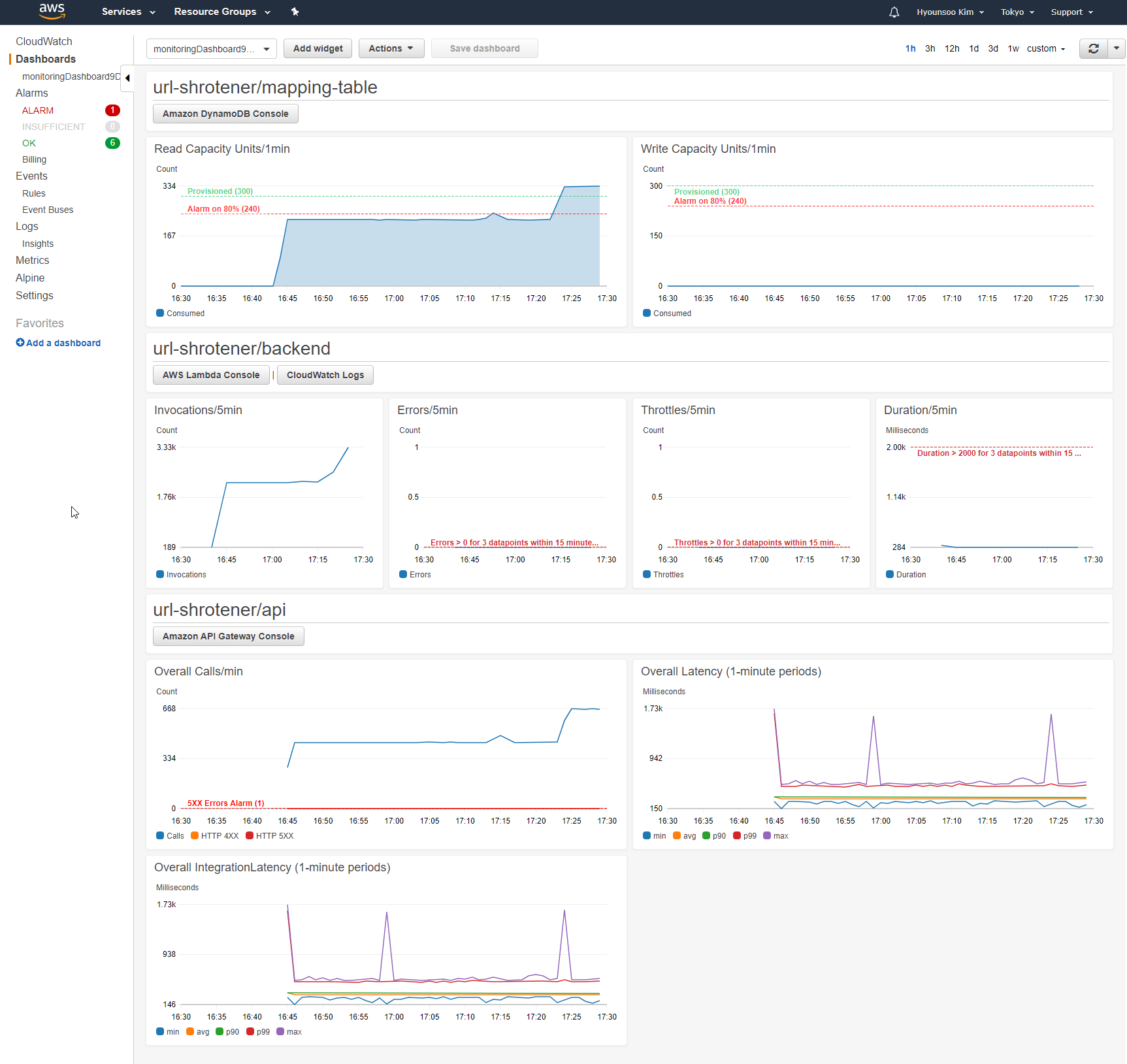Collapse the sidebar with the arrow handle
The image size is (1127, 1064).
127,78
